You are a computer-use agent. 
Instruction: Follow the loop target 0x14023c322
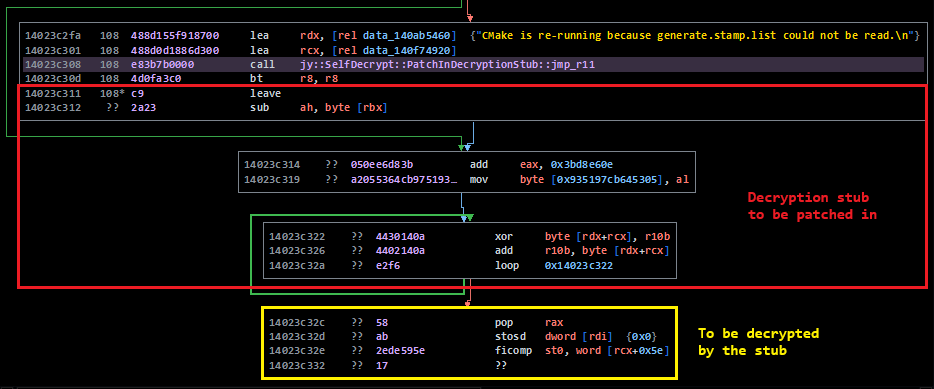click(x=578, y=266)
